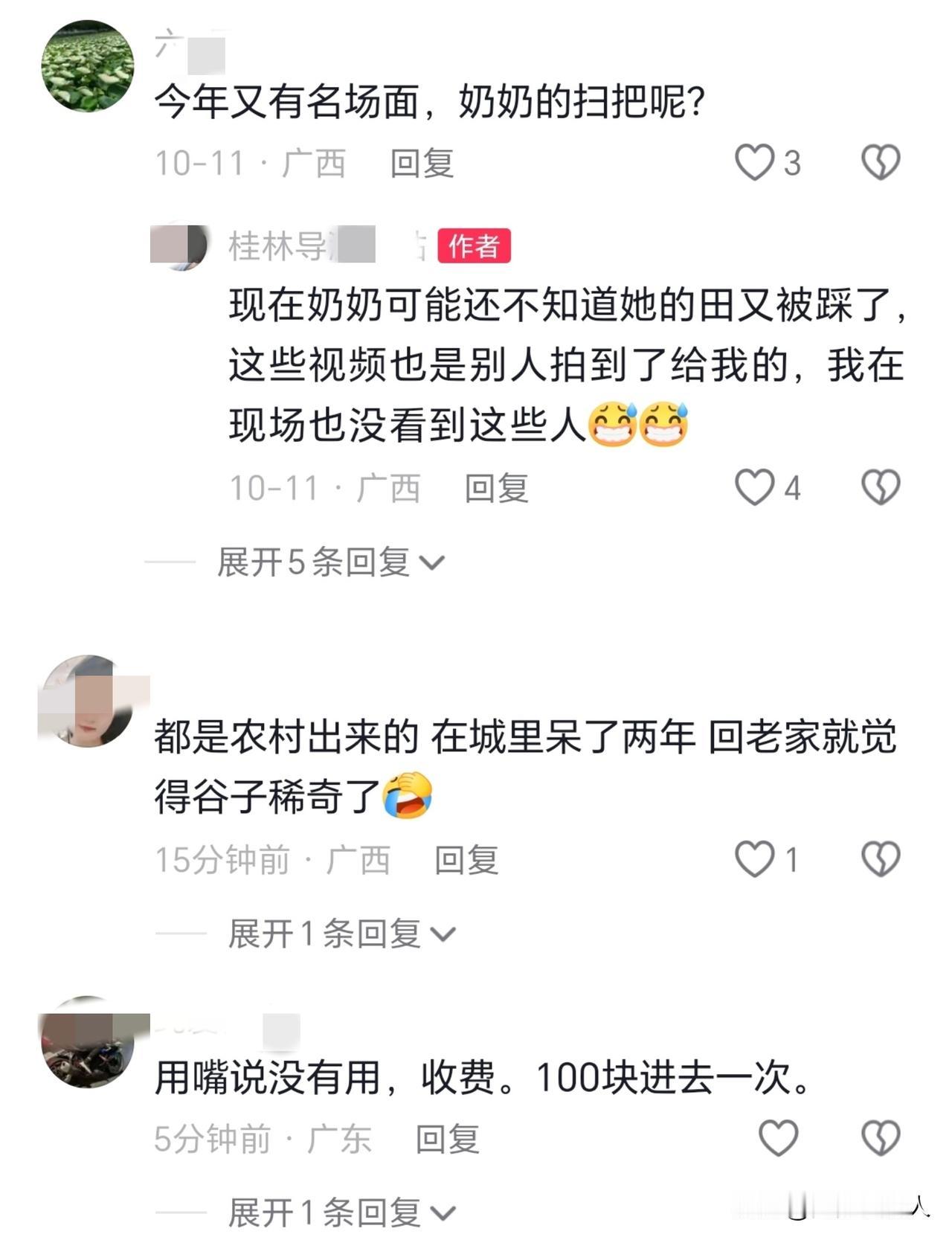Viewport: 952px width, 1240px height.
Task: Expand 展开1条回复 under 农村 comment
Action: [342, 933]
